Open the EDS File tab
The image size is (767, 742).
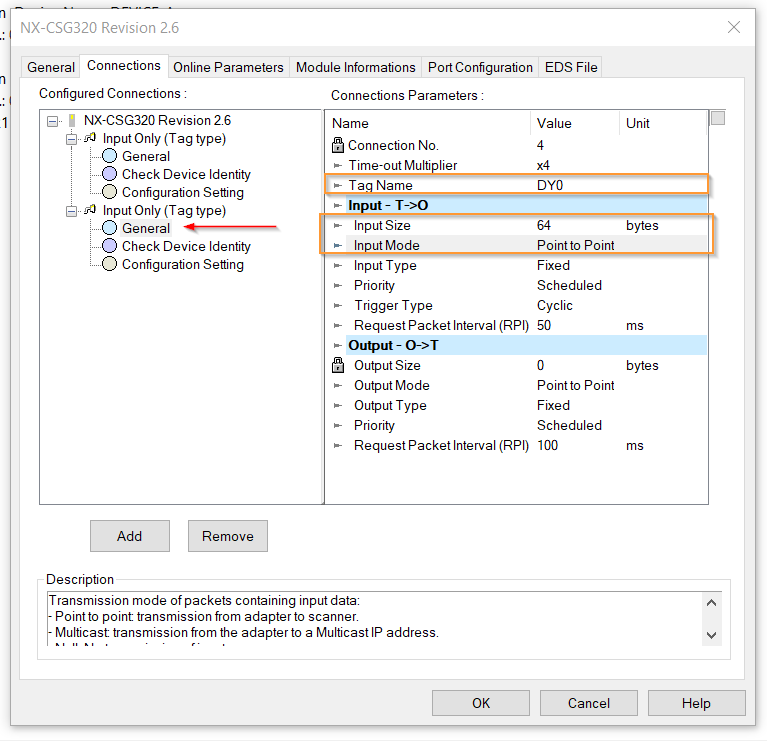[x=571, y=67]
